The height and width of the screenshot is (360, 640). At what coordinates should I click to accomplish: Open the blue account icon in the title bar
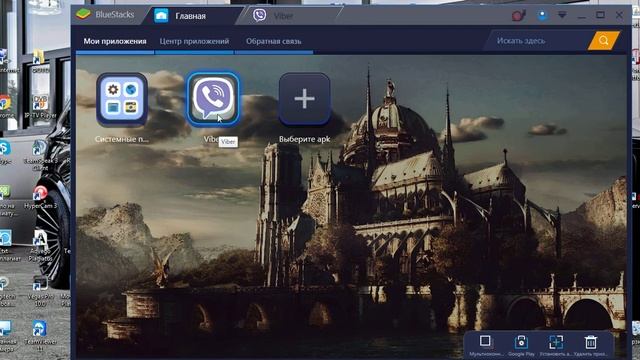click(x=542, y=16)
